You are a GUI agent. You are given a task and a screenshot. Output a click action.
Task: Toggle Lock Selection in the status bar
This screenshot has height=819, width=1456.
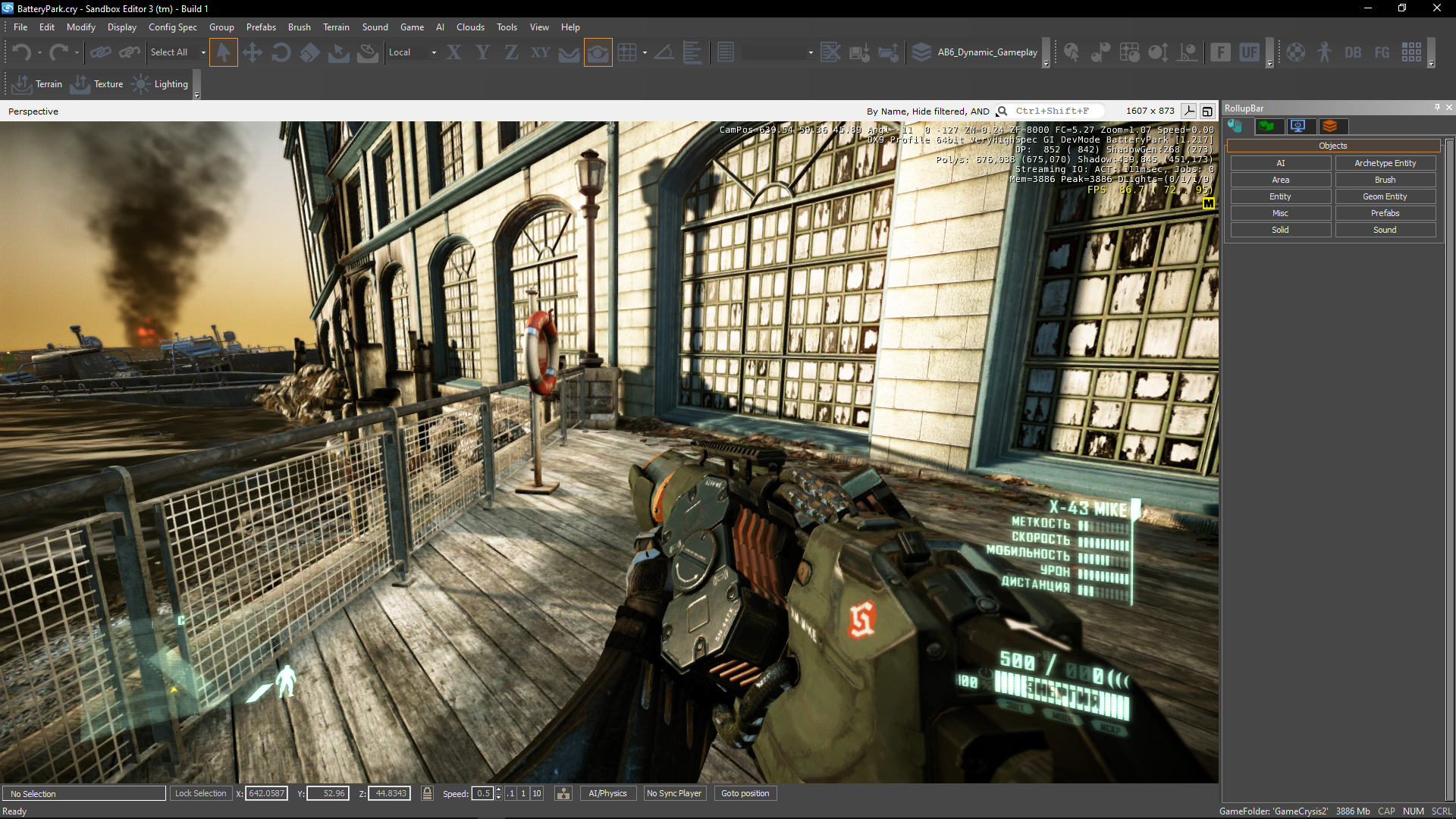pyautogui.click(x=200, y=793)
